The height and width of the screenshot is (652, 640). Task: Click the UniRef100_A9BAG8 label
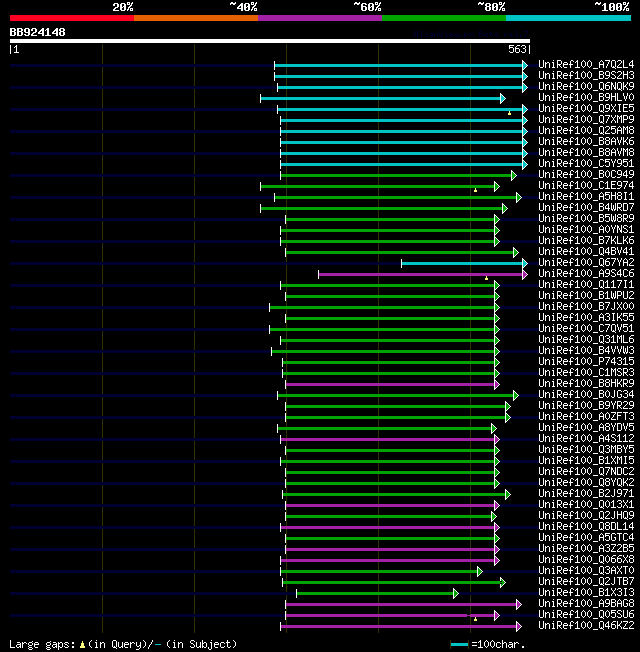pos(586,603)
